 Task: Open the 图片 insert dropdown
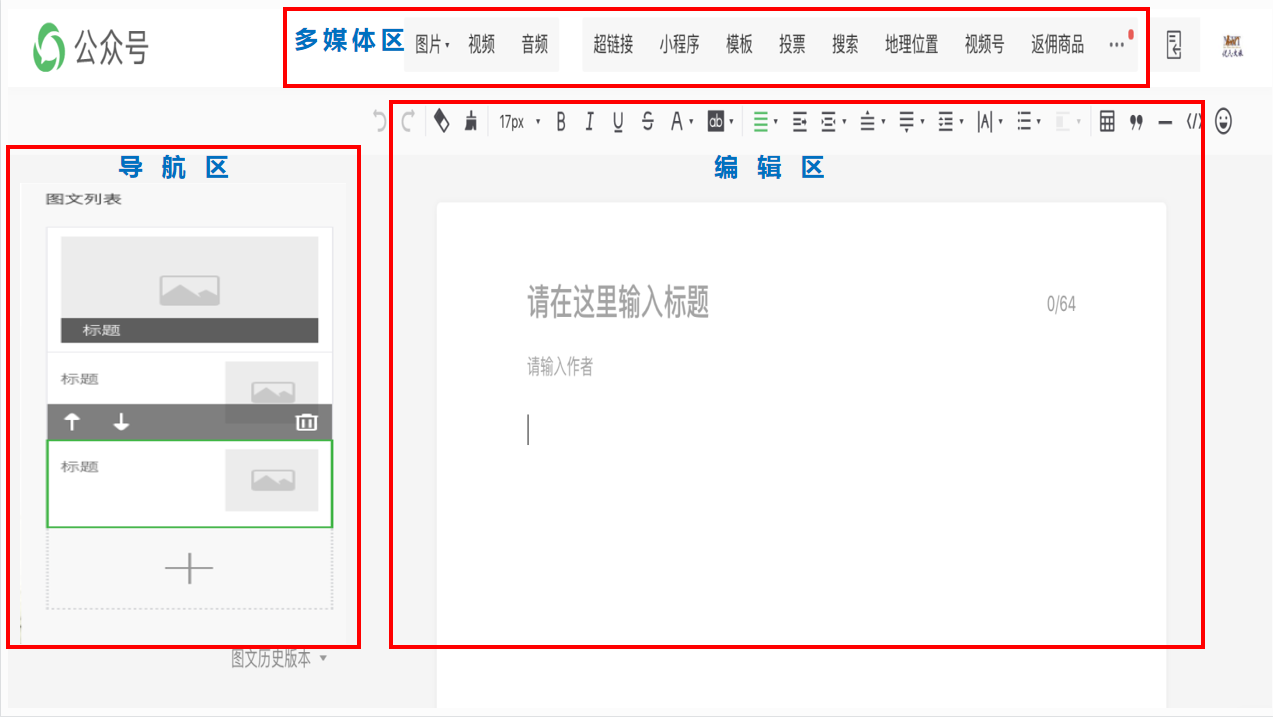coord(432,43)
